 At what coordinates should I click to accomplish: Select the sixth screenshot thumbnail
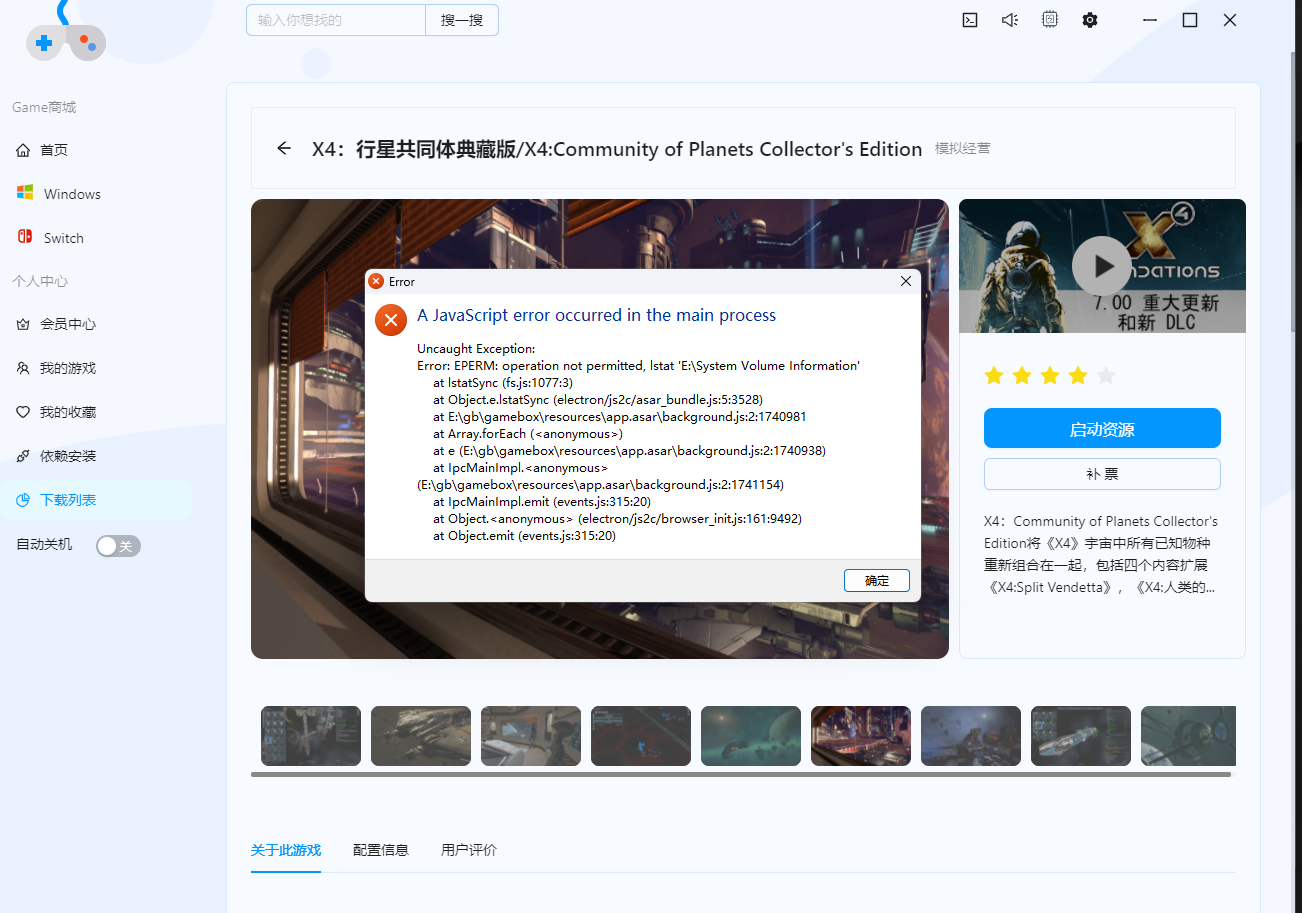pos(861,736)
